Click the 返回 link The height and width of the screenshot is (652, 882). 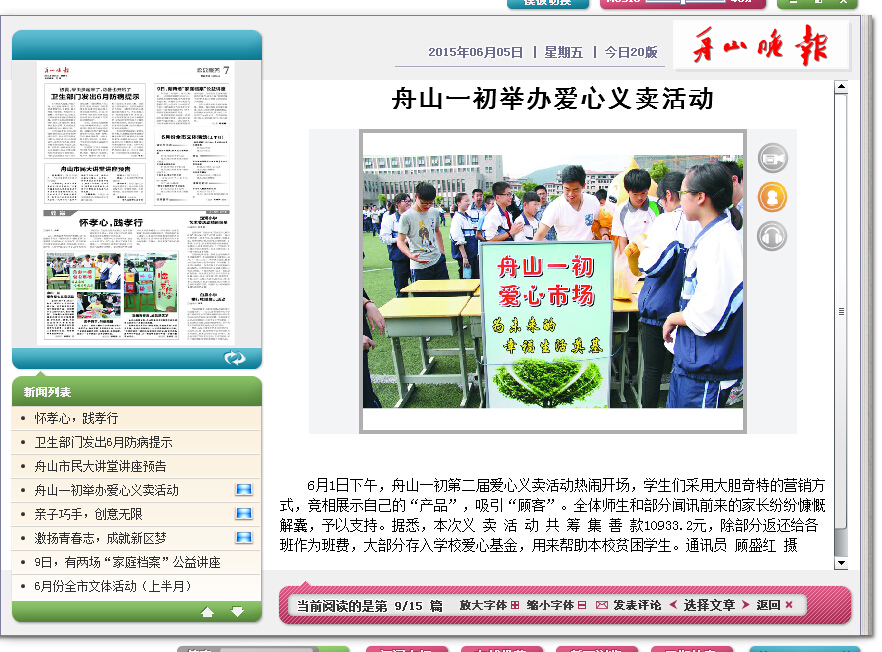(768, 605)
